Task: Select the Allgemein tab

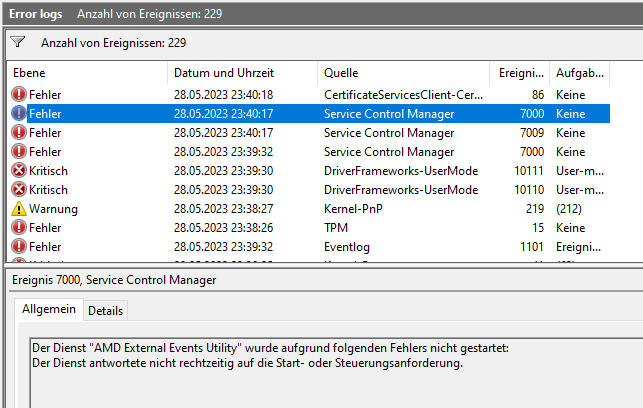Action: [x=49, y=310]
